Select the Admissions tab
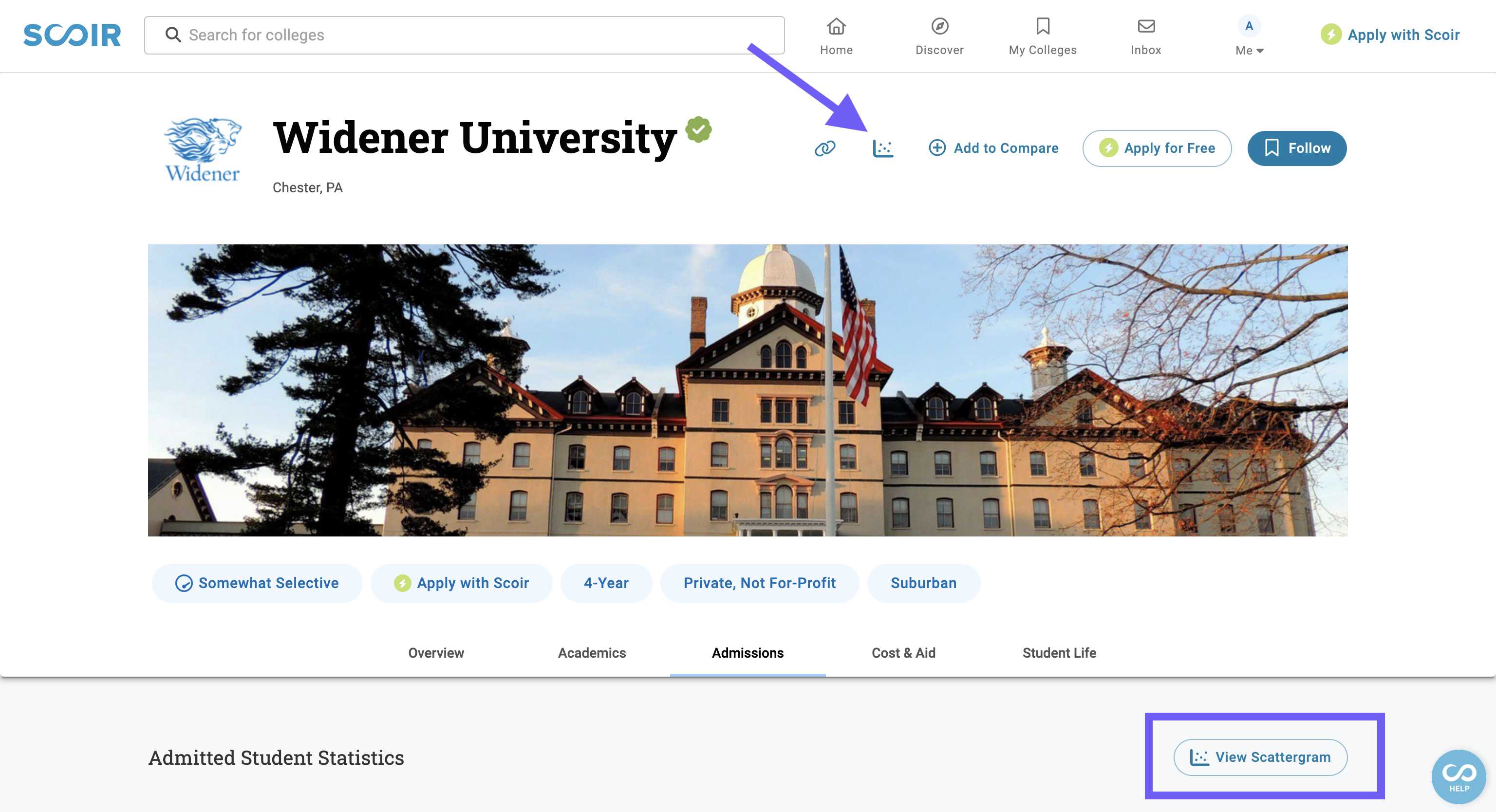The height and width of the screenshot is (812, 1496). (748, 653)
